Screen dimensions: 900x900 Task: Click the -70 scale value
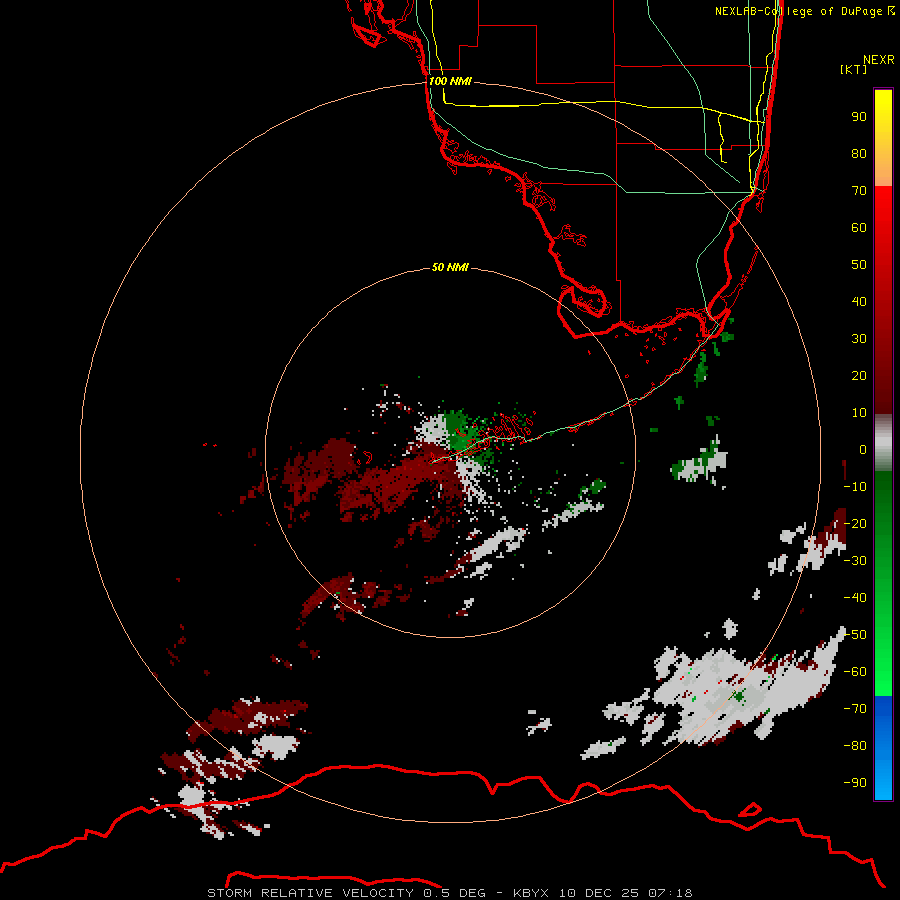[x=855, y=709]
